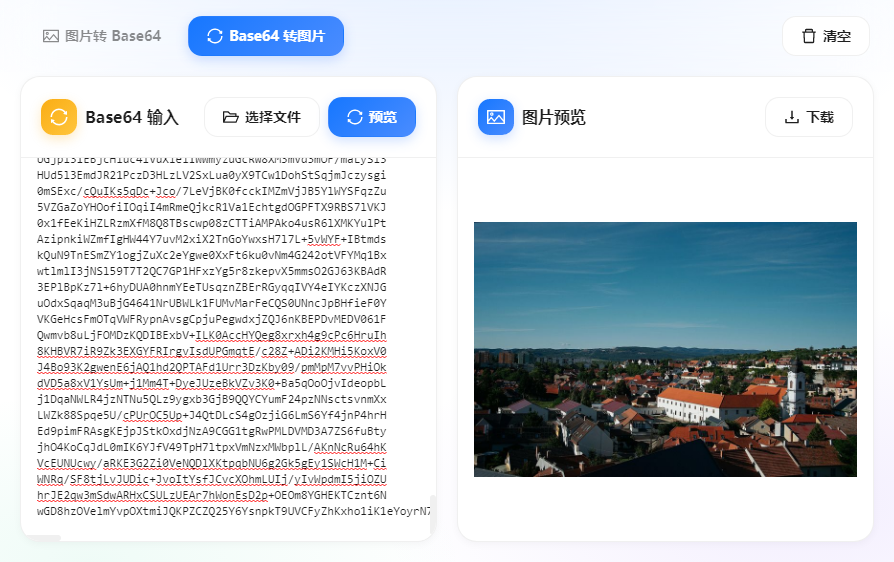Switch to the 图片转 Base64 tab
This screenshot has height=562, width=894.
click(101, 36)
